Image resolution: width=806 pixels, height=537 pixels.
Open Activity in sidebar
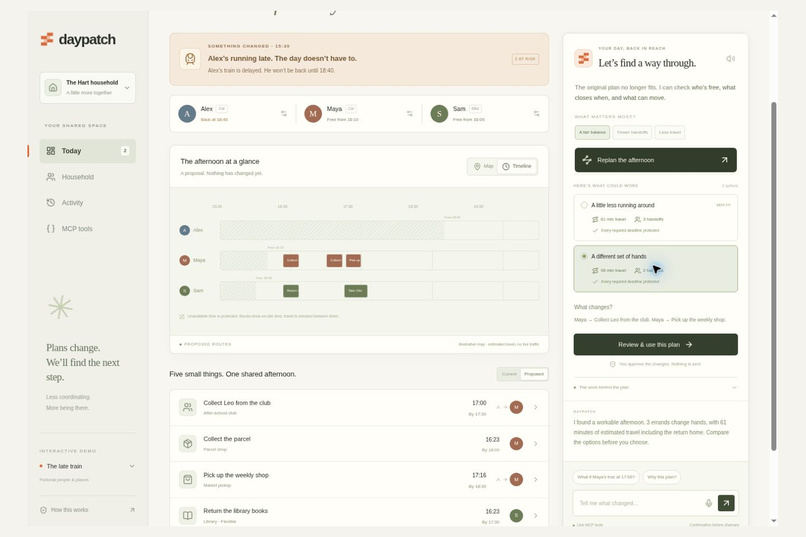(87, 202)
